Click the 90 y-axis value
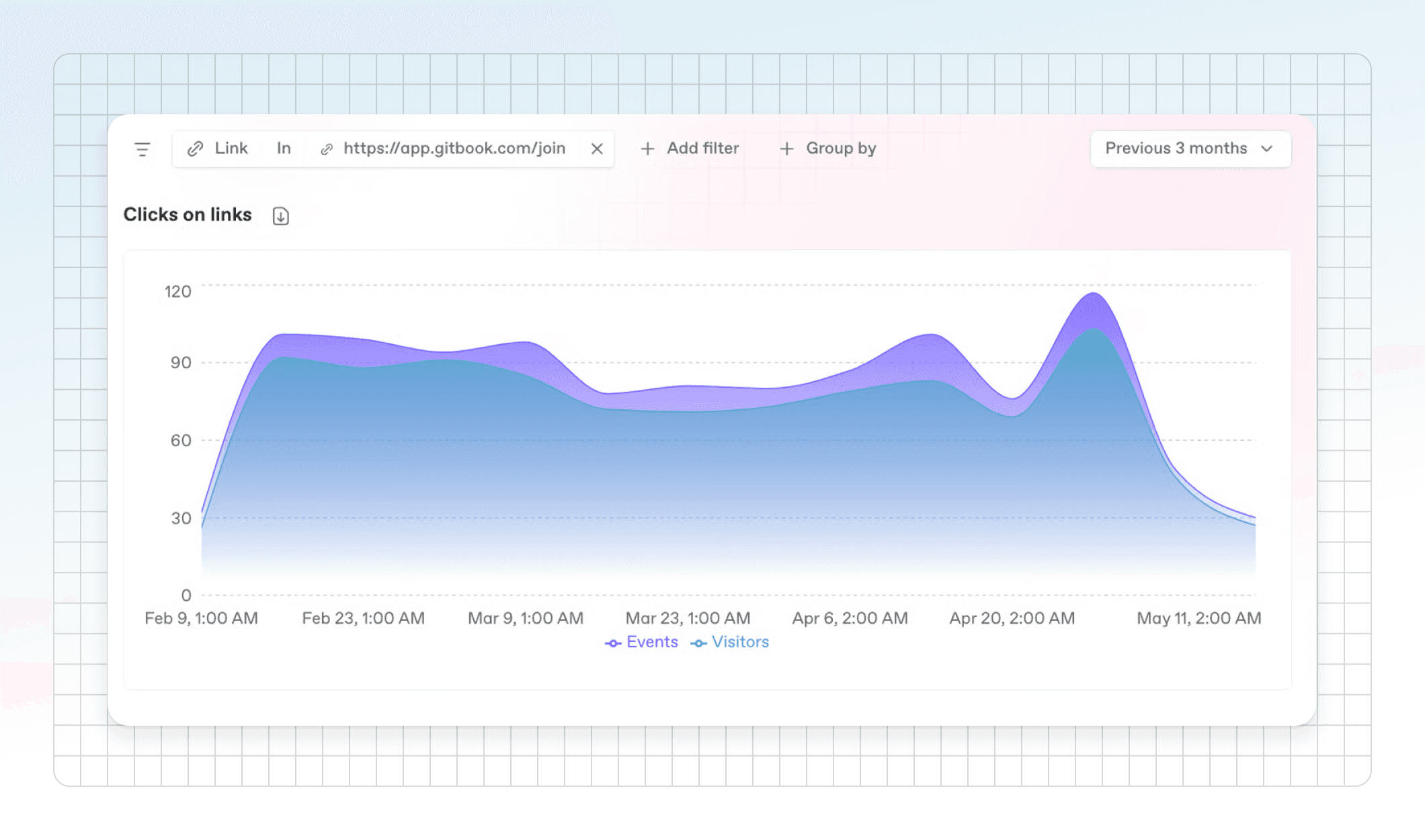The height and width of the screenshot is (840, 1425). pyautogui.click(x=181, y=363)
